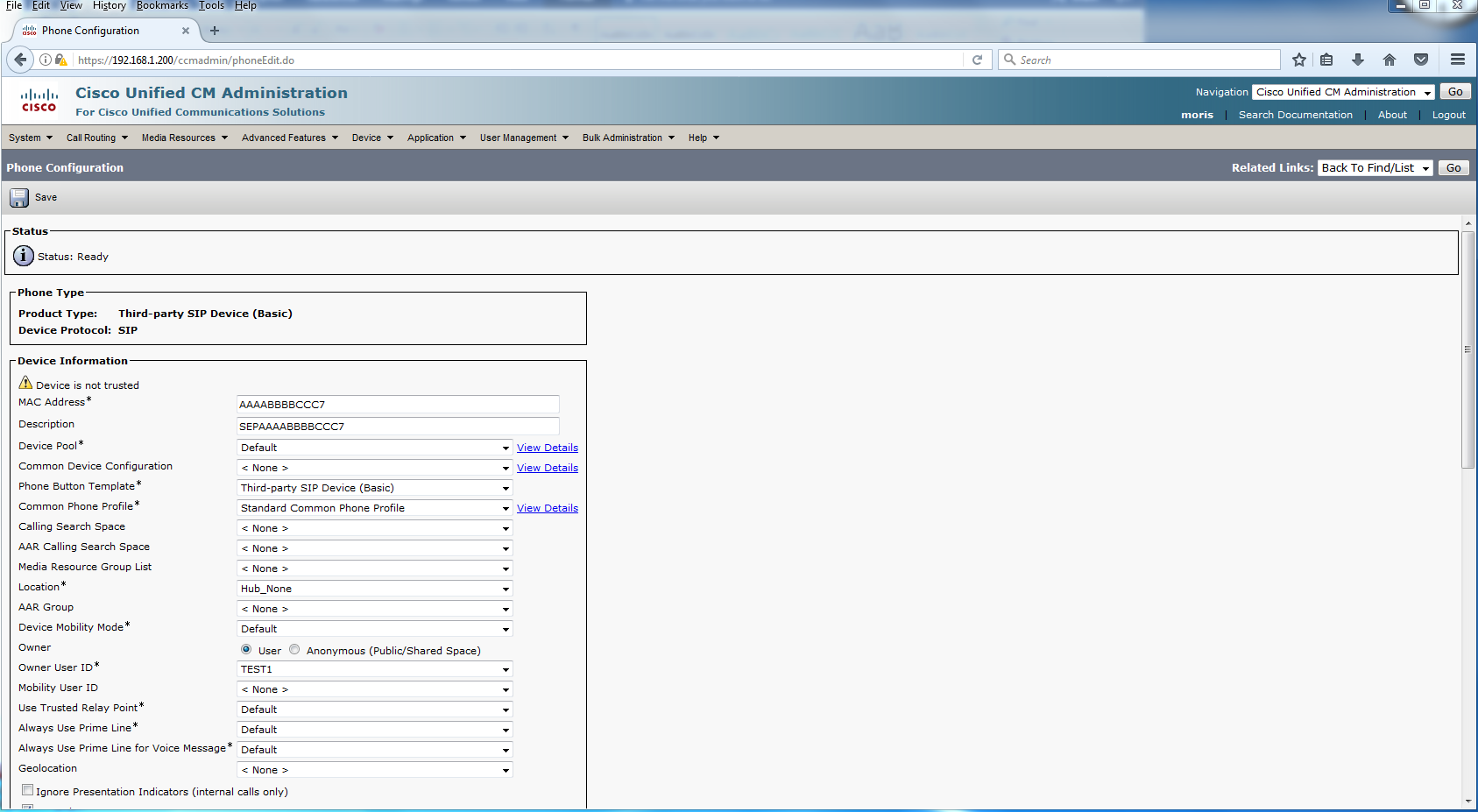This screenshot has height=812, width=1478.
Task: Open Common Device Configuration dropdown
Action: 375,468
